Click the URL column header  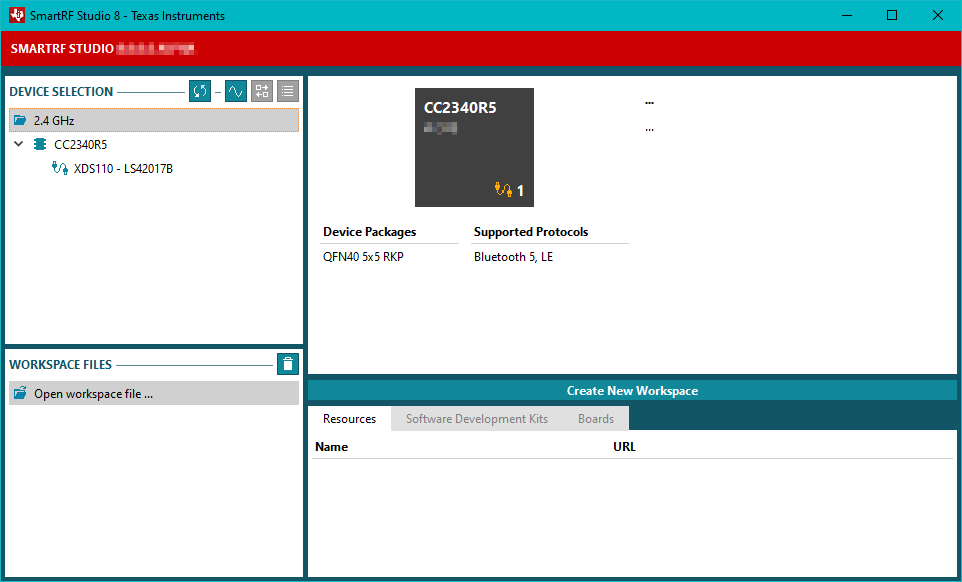pyautogui.click(x=624, y=447)
